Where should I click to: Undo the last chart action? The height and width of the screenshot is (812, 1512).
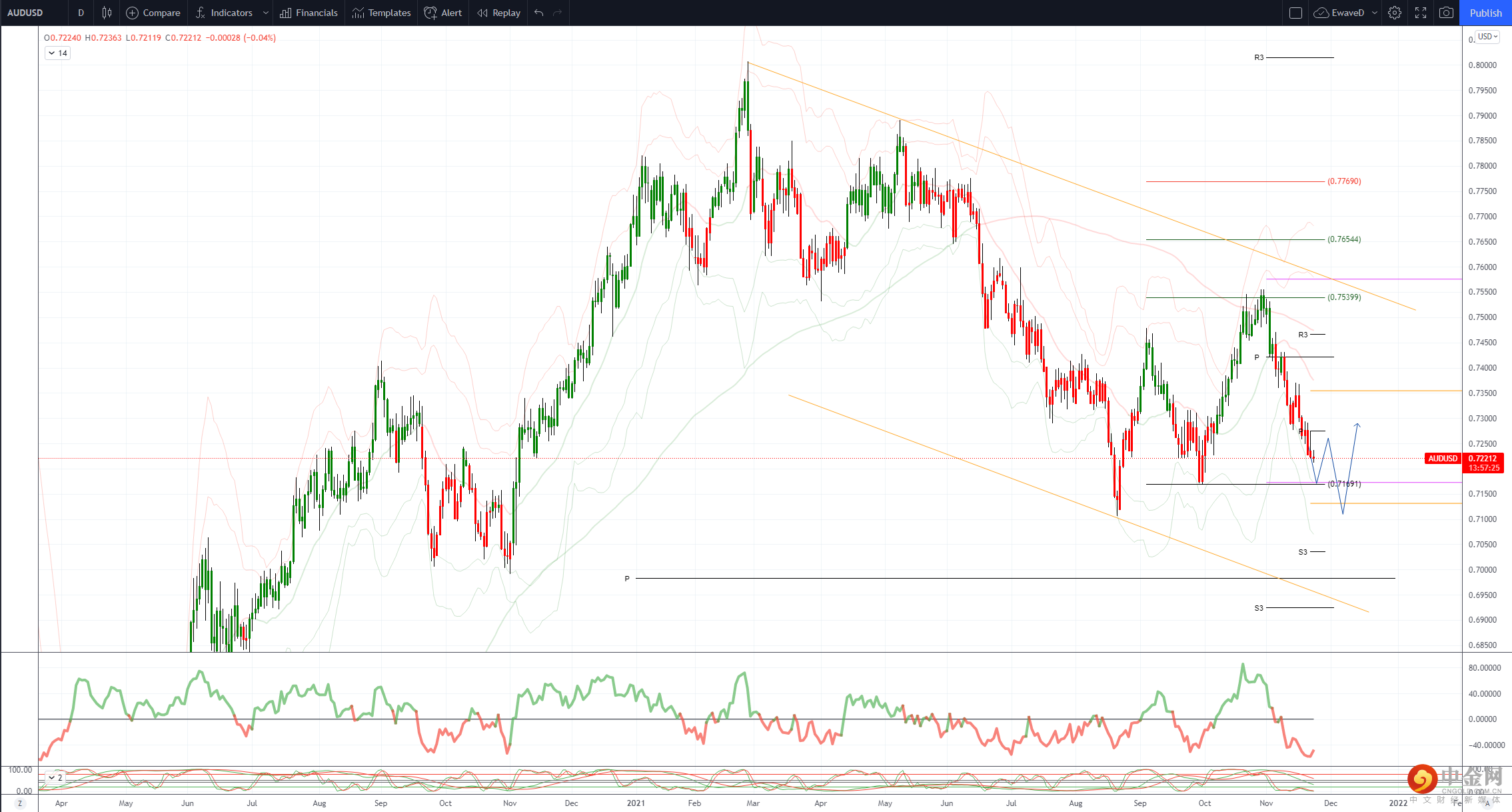click(x=539, y=13)
